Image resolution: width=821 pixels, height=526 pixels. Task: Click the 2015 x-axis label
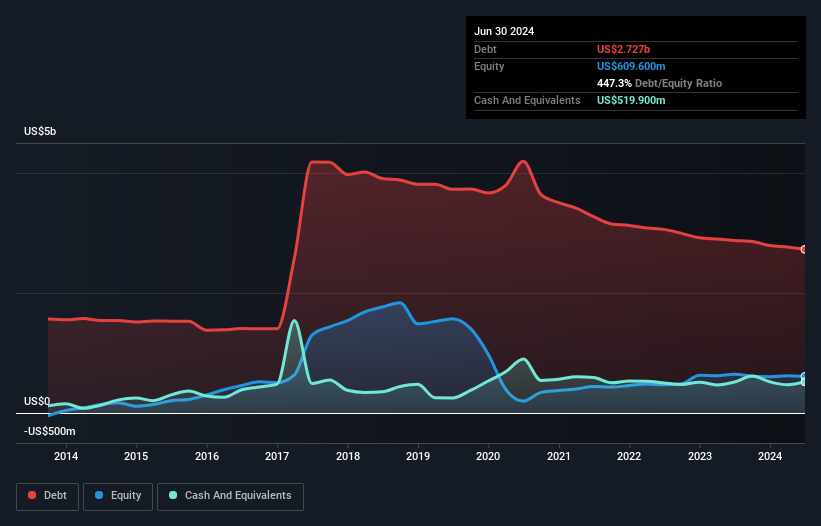coord(136,456)
